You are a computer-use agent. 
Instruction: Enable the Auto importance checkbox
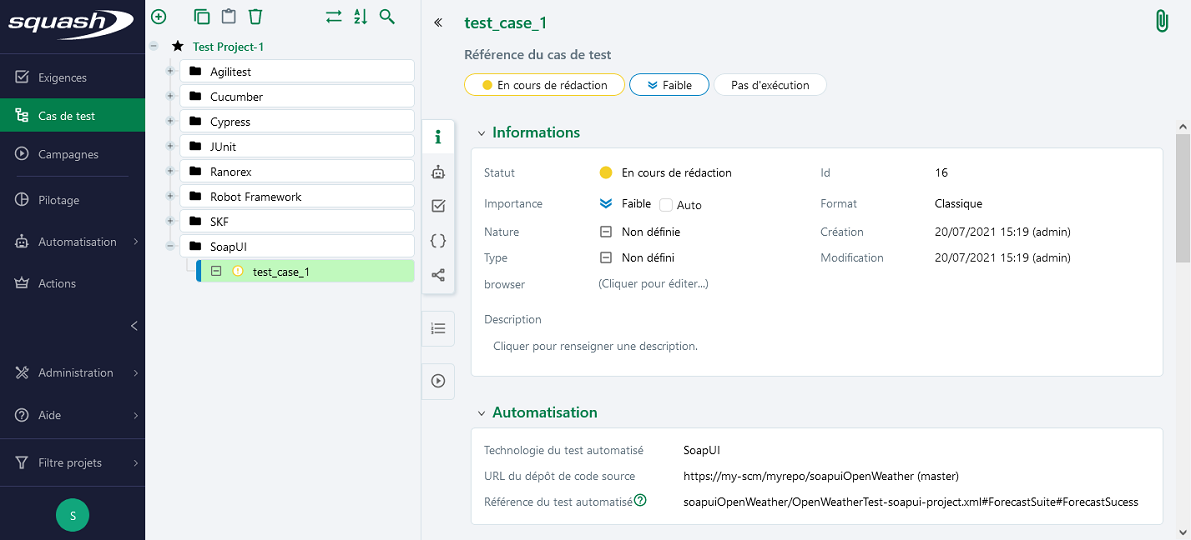pos(666,204)
